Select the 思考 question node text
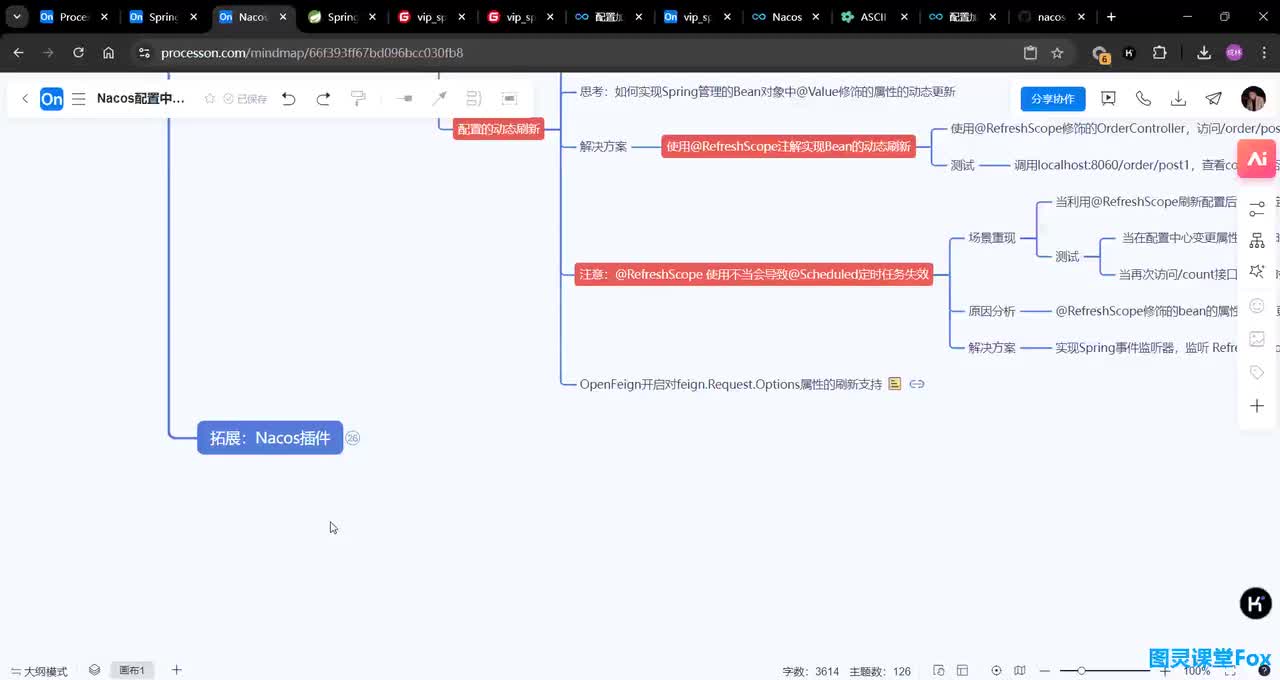Screen dimensions: 1280x680 767,92
